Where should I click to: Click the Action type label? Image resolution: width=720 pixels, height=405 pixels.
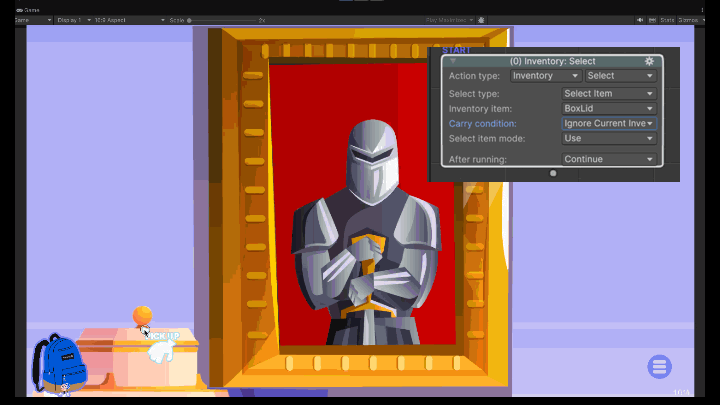474,76
